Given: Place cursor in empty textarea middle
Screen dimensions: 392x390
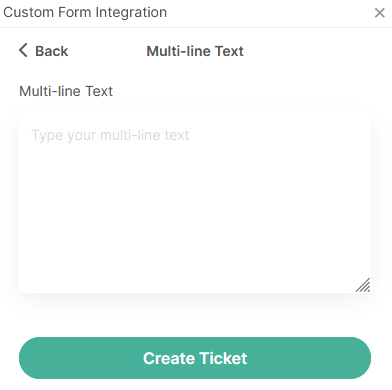Looking at the screenshot, I should (195, 202).
